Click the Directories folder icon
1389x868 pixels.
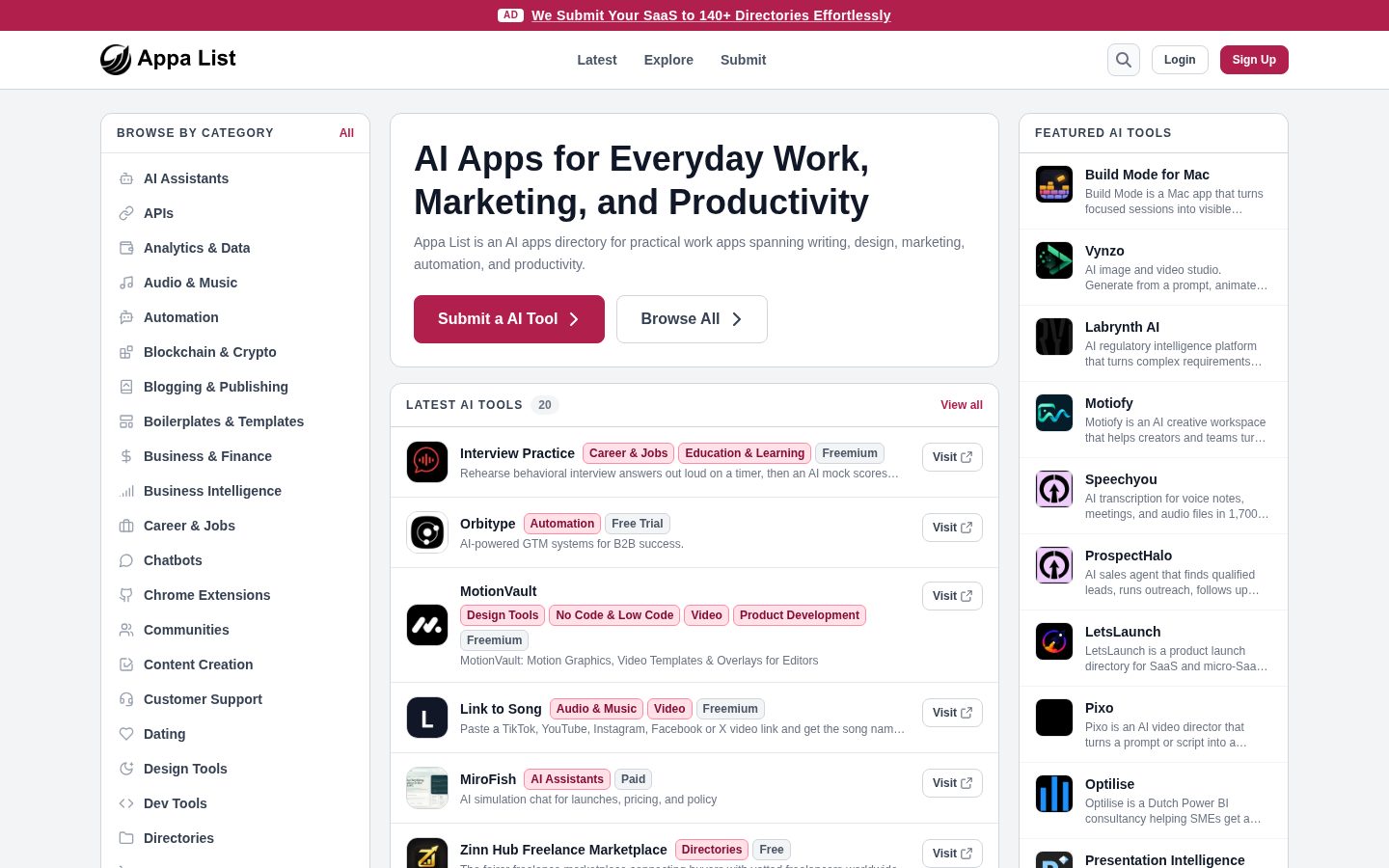click(126, 838)
